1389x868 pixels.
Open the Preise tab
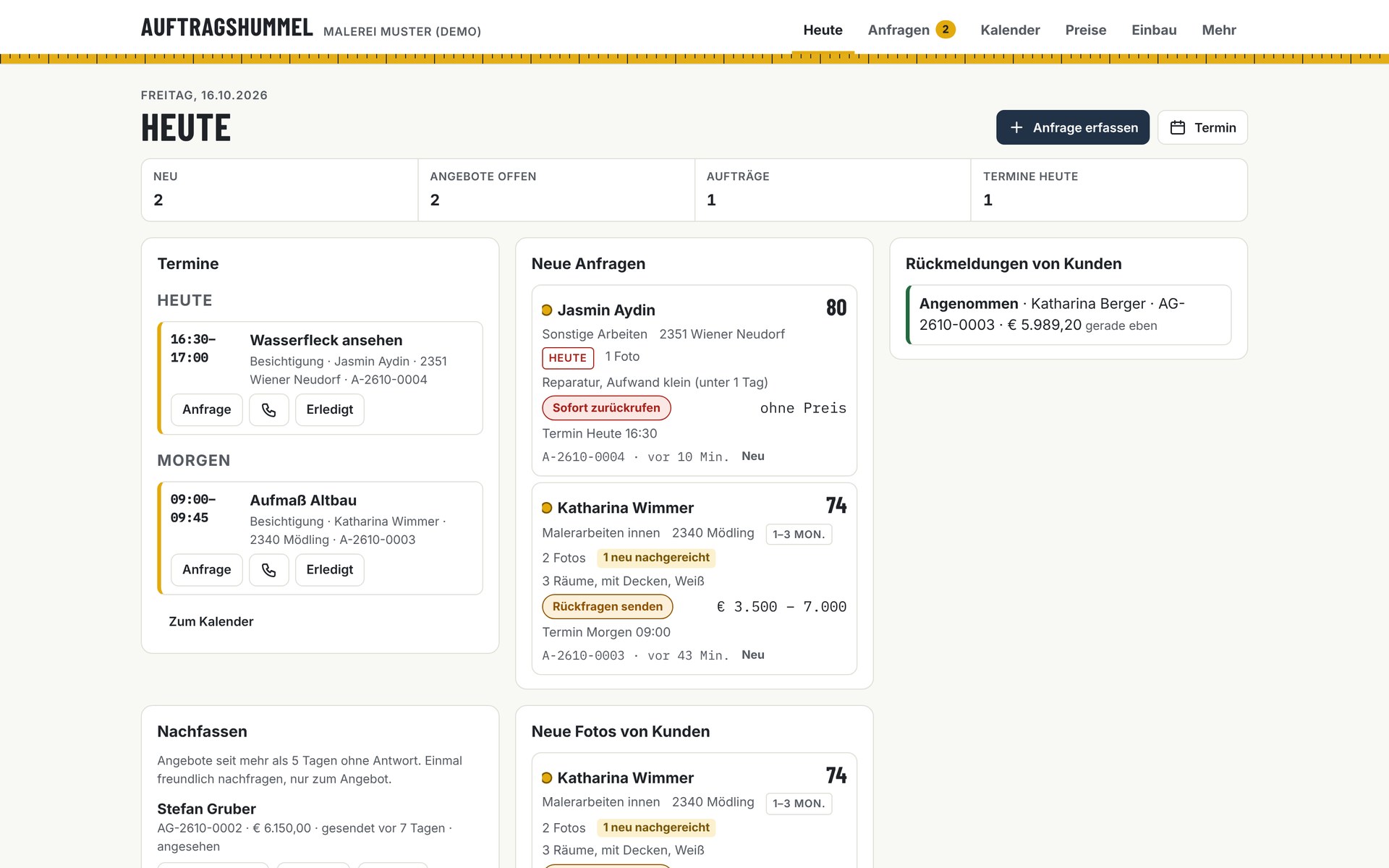click(x=1085, y=30)
